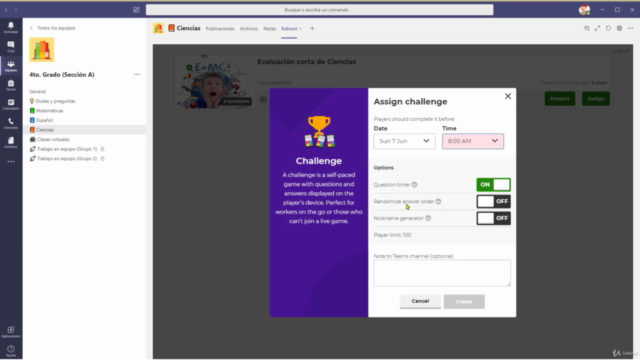Image resolution: width=640 pixels, height=360 pixels.
Task: Open Teams (Equipos) in the rail
Action: [x=11, y=66]
